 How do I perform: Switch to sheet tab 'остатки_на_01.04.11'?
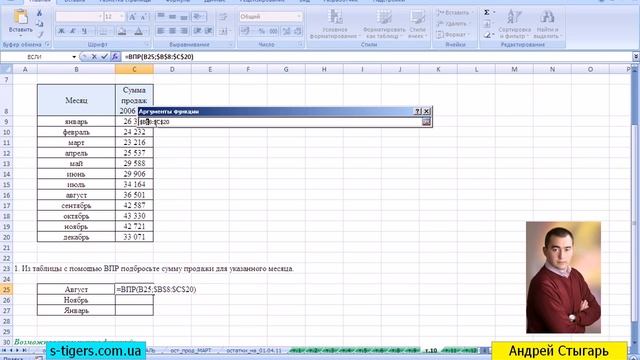coord(254,351)
